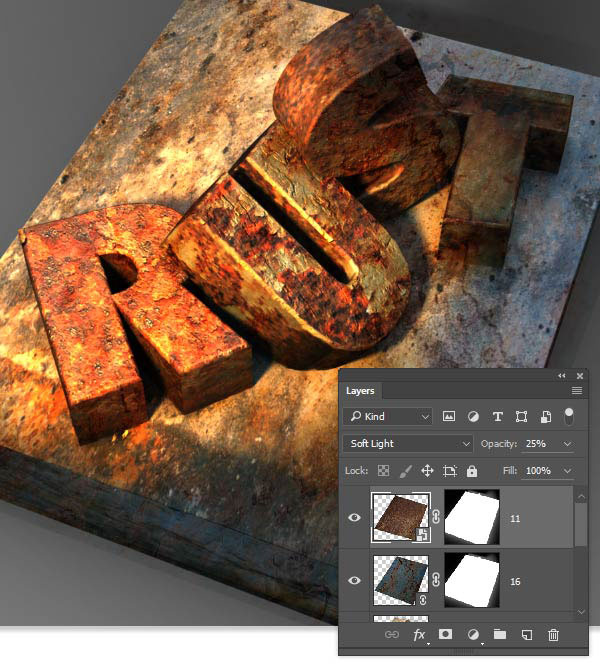The height and width of the screenshot is (667, 600).
Task: Create a new layer icon
Action: pos(527,634)
